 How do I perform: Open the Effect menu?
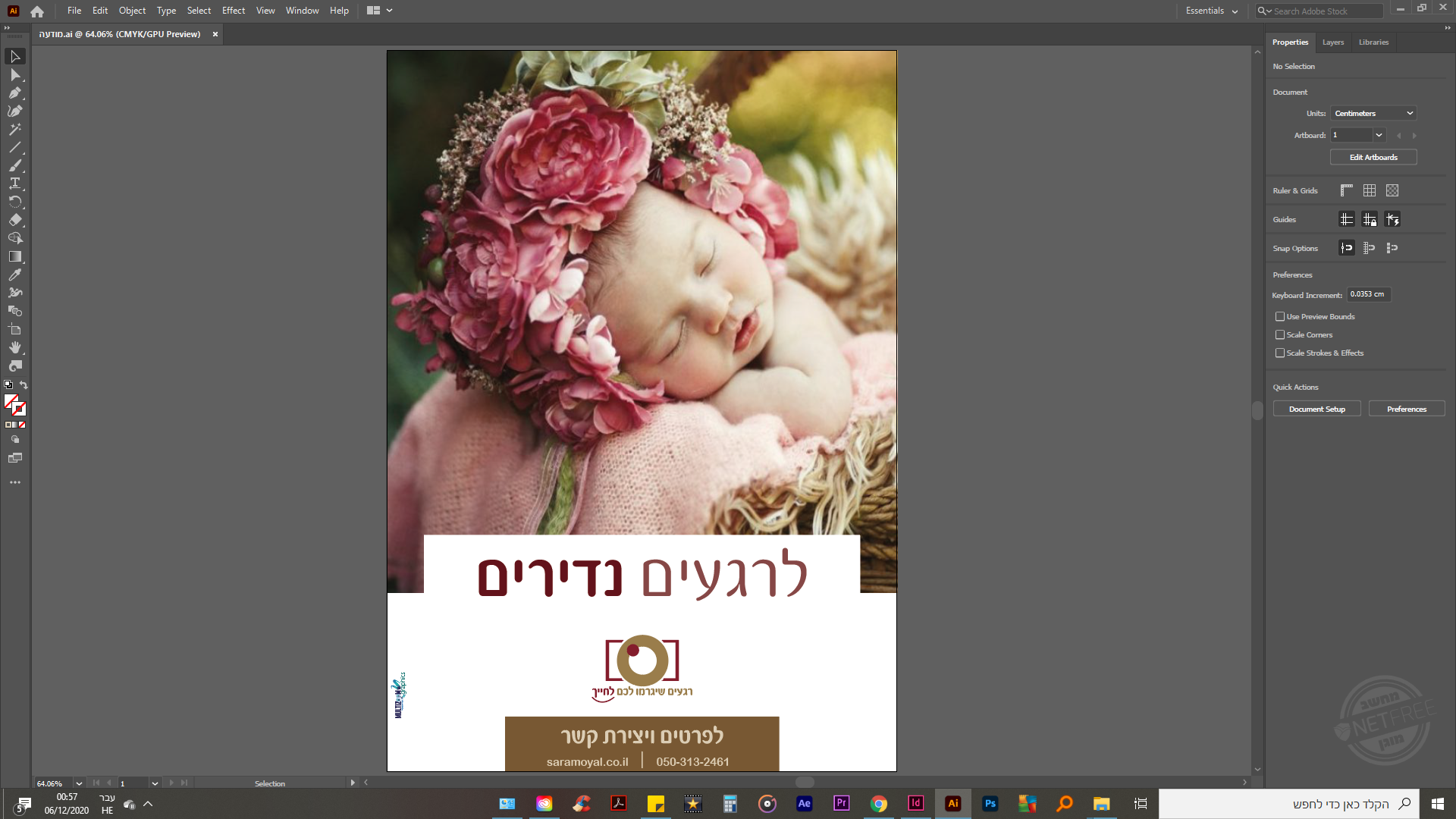pyautogui.click(x=233, y=11)
